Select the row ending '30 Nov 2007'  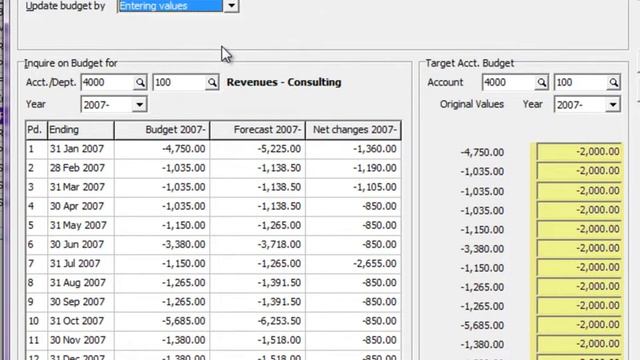[x=213, y=341]
